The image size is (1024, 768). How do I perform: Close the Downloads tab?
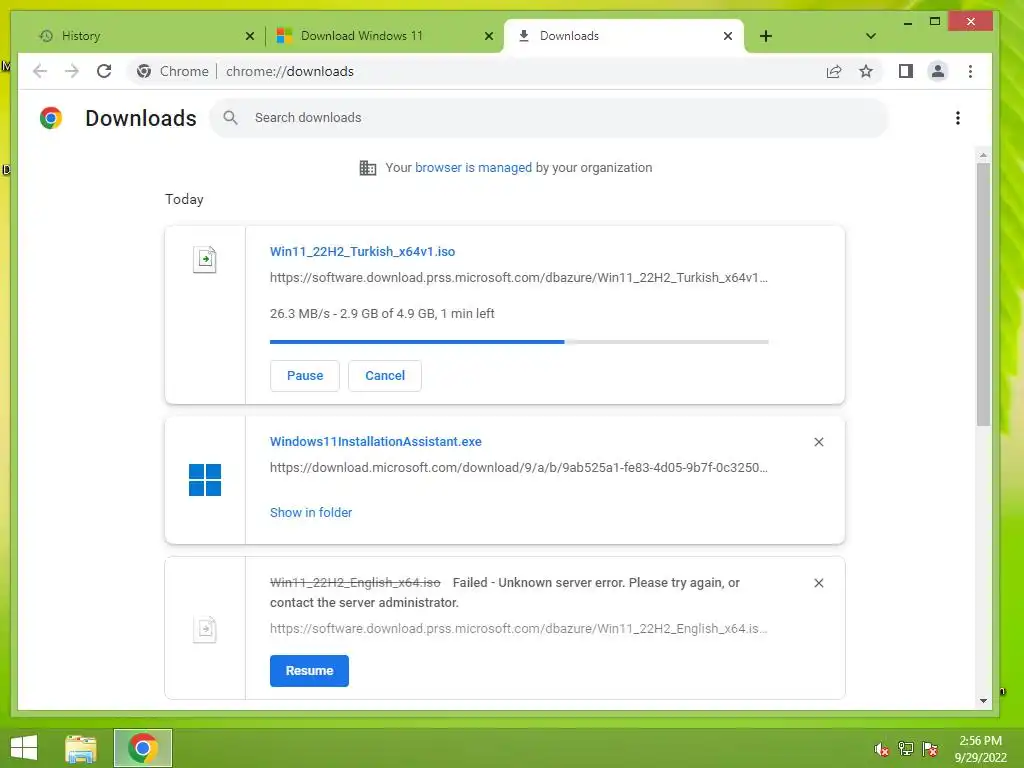[728, 36]
